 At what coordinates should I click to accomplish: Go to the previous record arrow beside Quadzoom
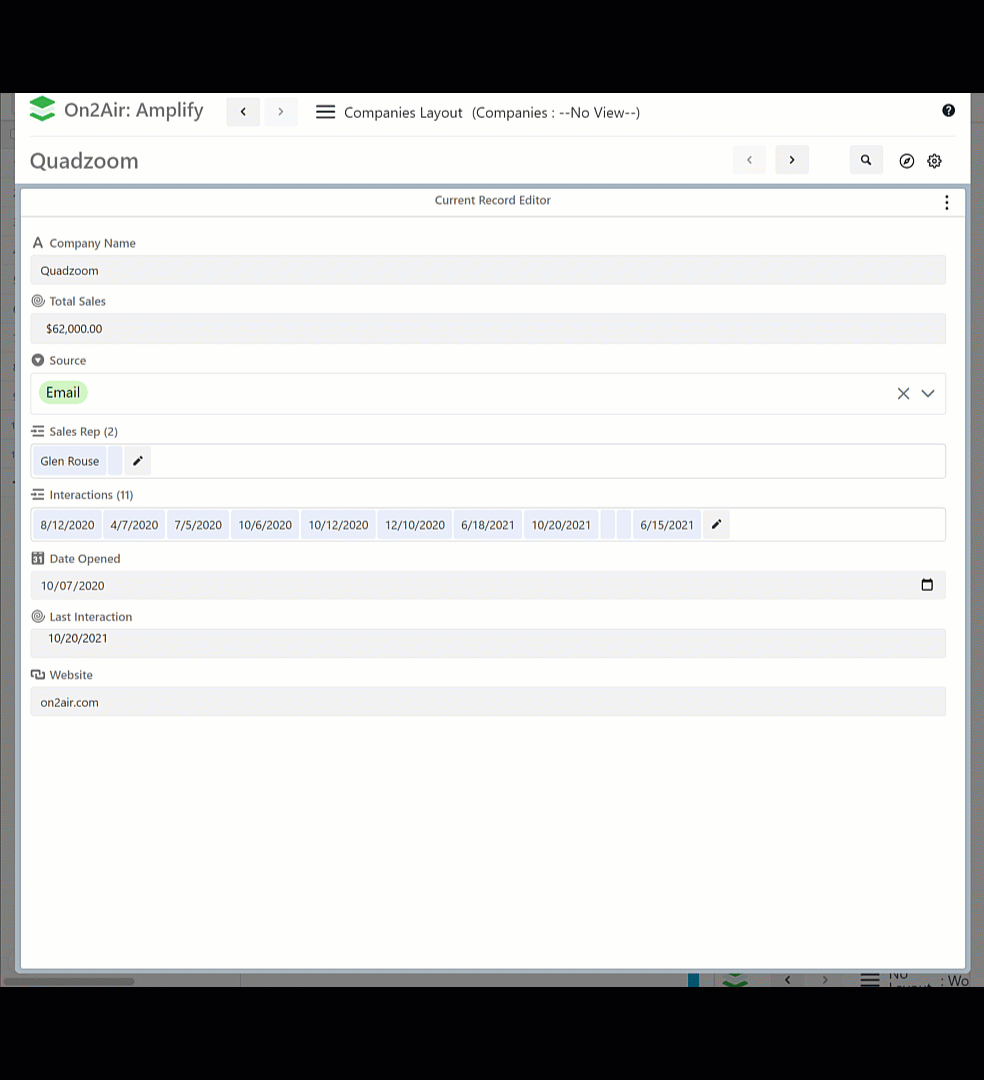749,160
